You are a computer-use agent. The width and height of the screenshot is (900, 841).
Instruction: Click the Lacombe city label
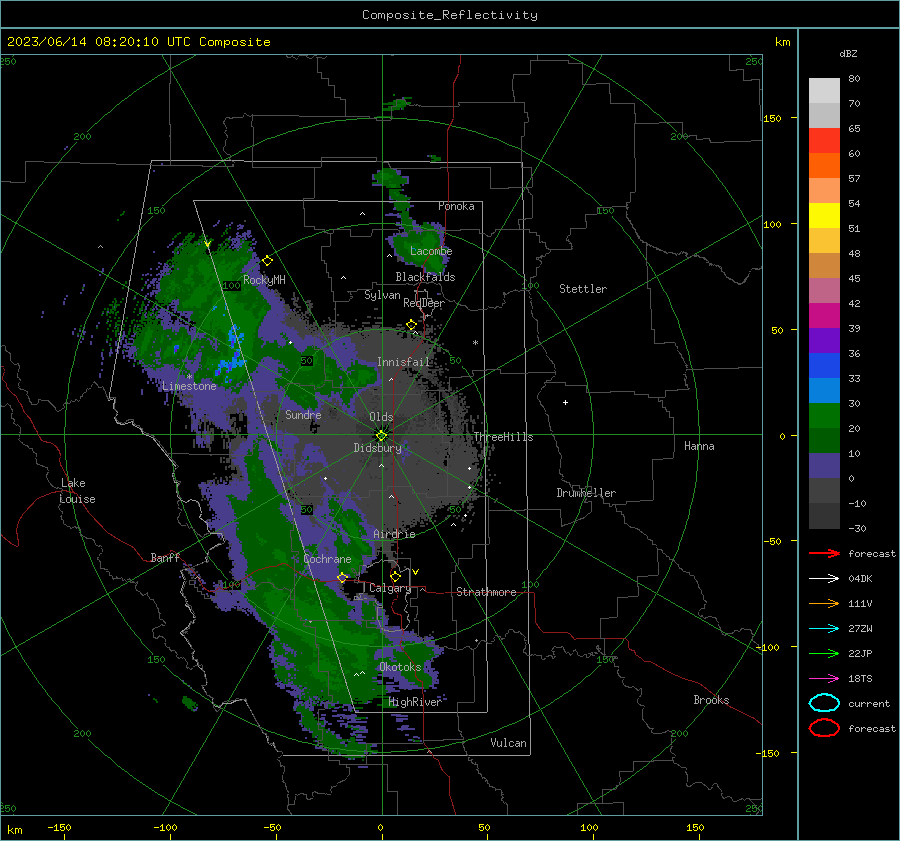pyautogui.click(x=431, y=251)
